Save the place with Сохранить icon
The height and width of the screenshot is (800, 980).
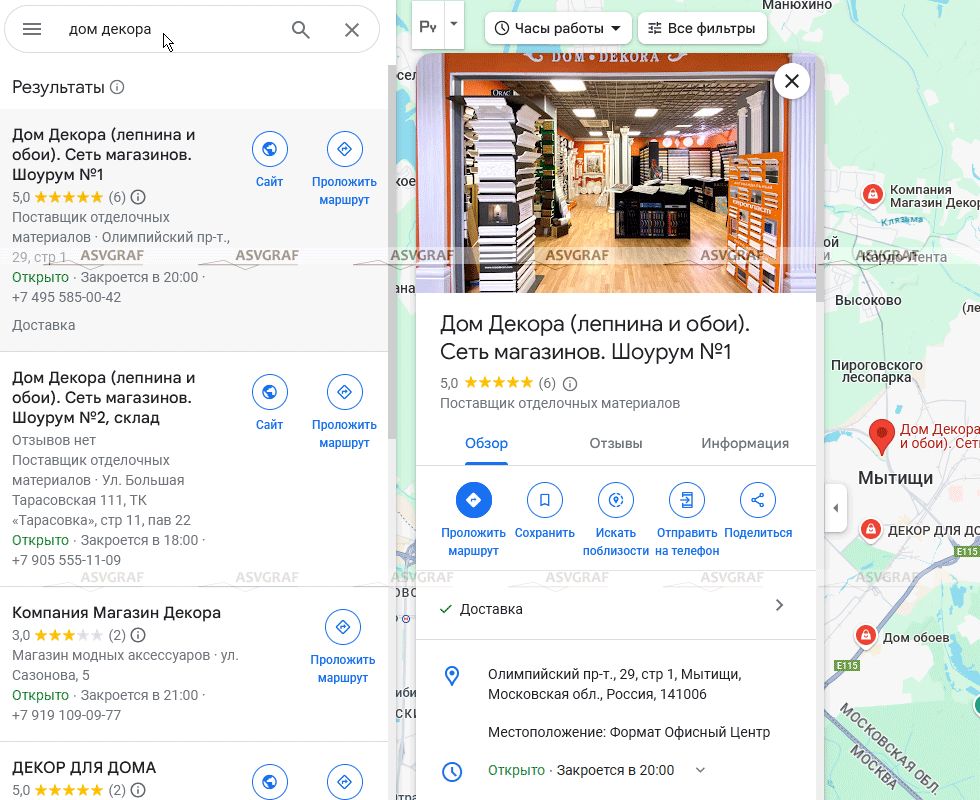544,501
